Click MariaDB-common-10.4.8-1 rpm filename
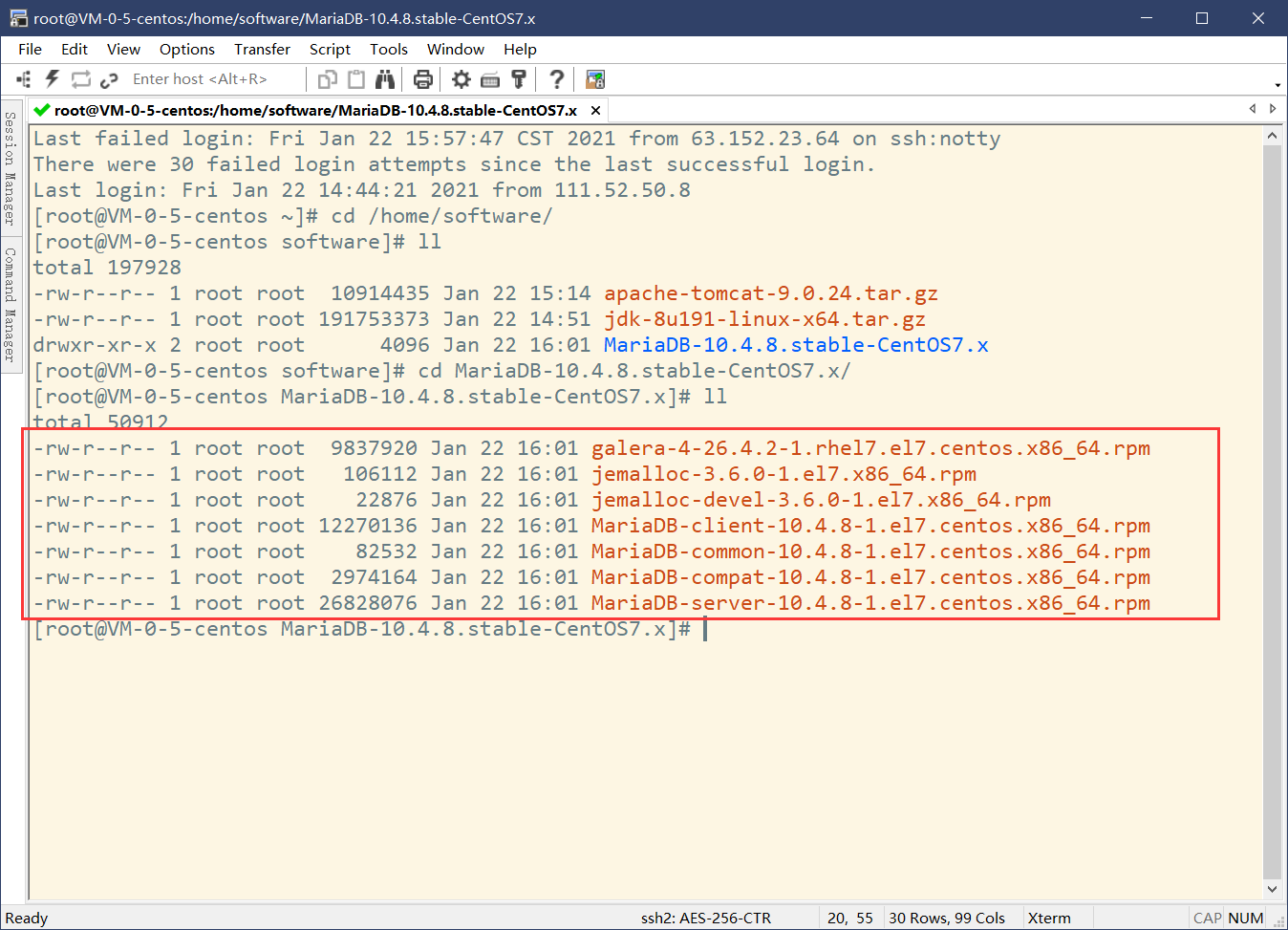The image size is (1288, 930). tap(870, 552)
